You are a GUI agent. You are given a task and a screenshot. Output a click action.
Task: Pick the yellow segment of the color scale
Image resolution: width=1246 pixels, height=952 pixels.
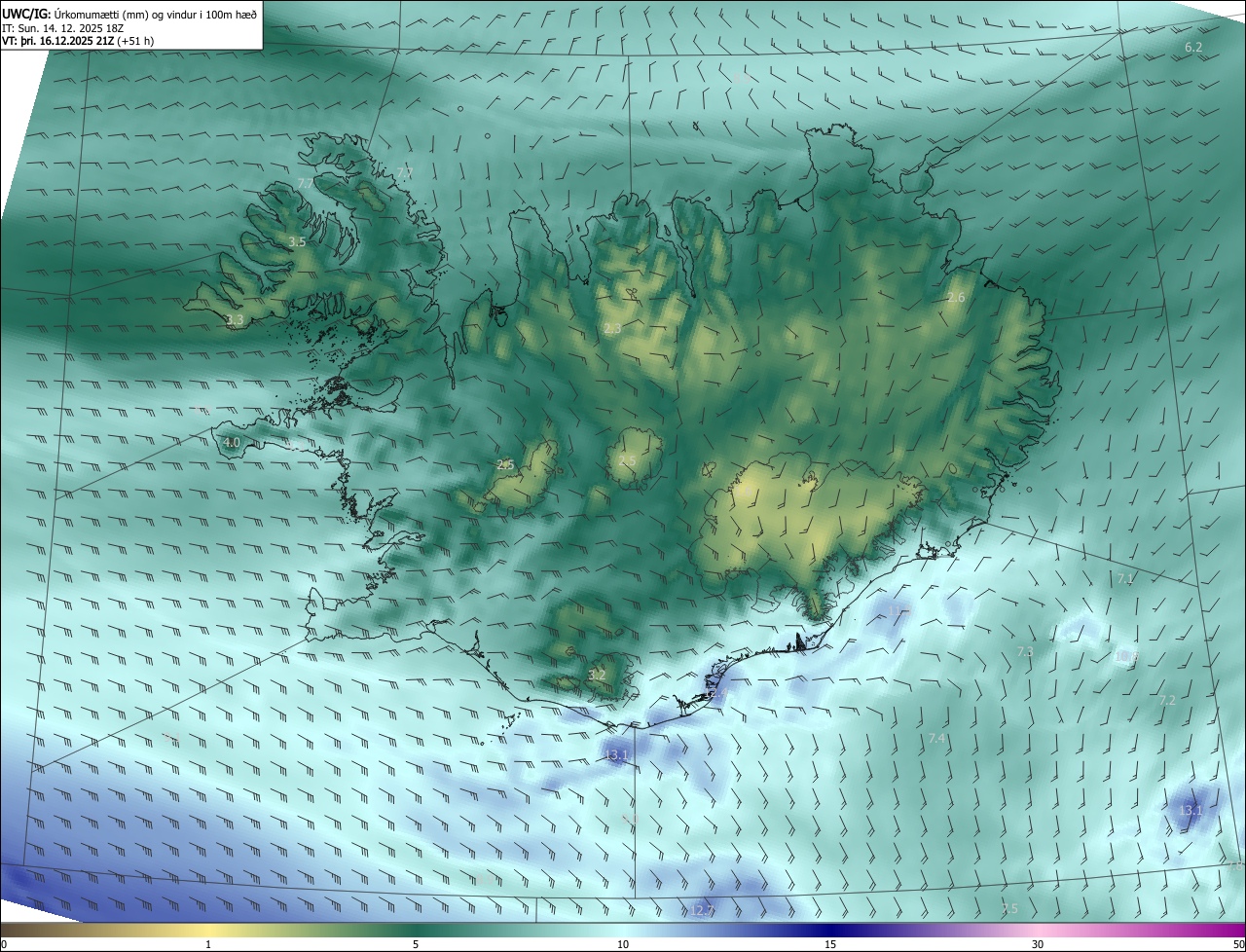(208, 931)
